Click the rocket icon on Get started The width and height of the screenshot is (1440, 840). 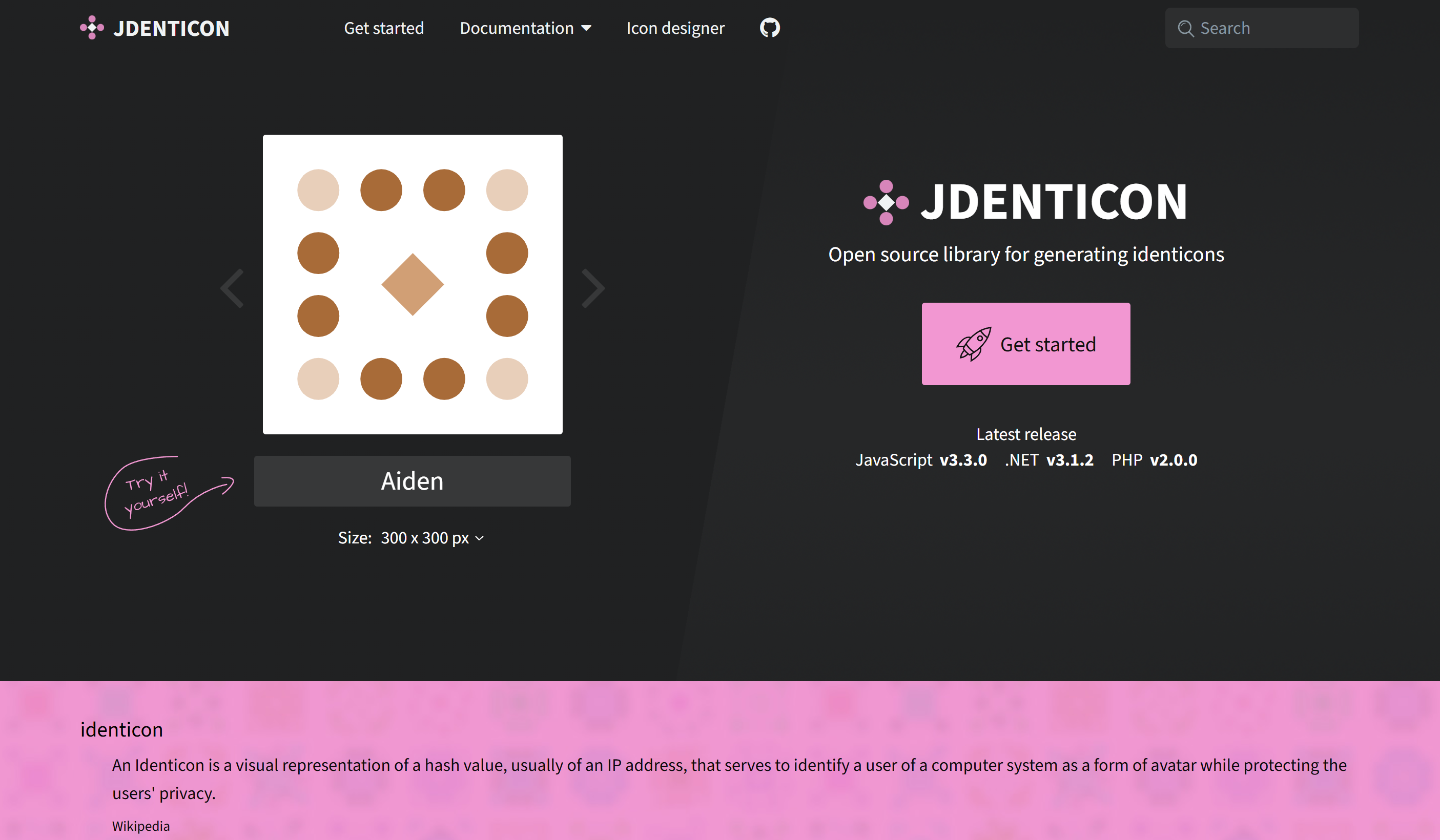973,344
